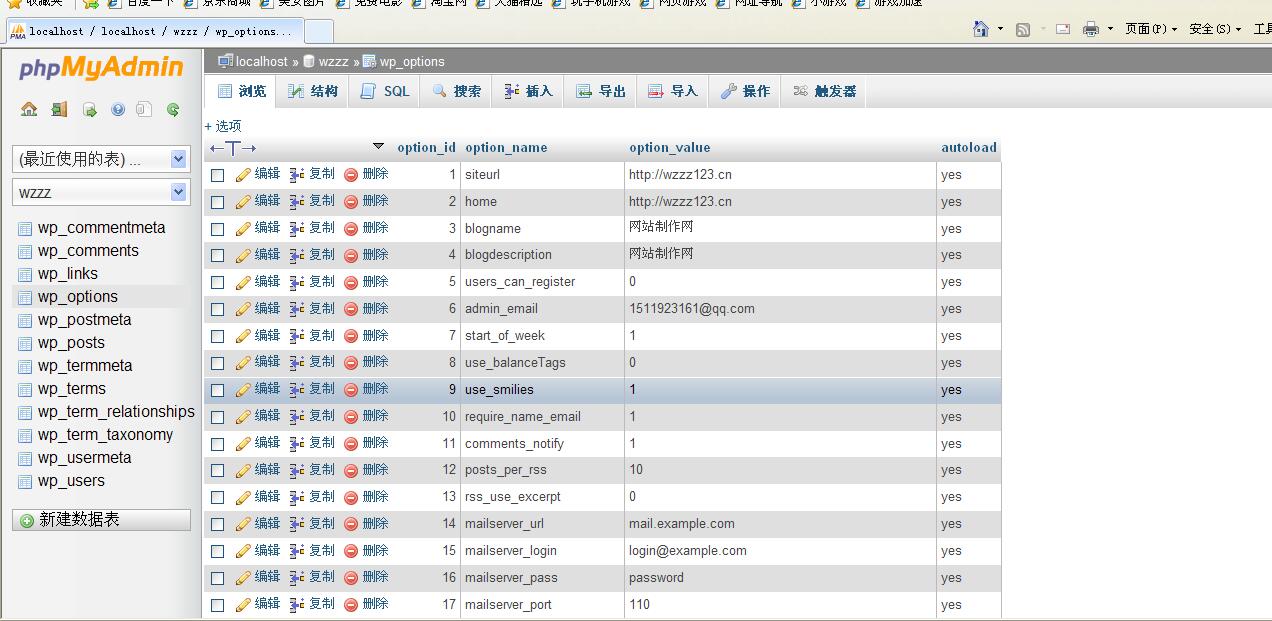Image resolution: width=1272 pixels, height=621 pixels.
Task: Click the email value 1511923161@qq.com
Action: point(692,309)
